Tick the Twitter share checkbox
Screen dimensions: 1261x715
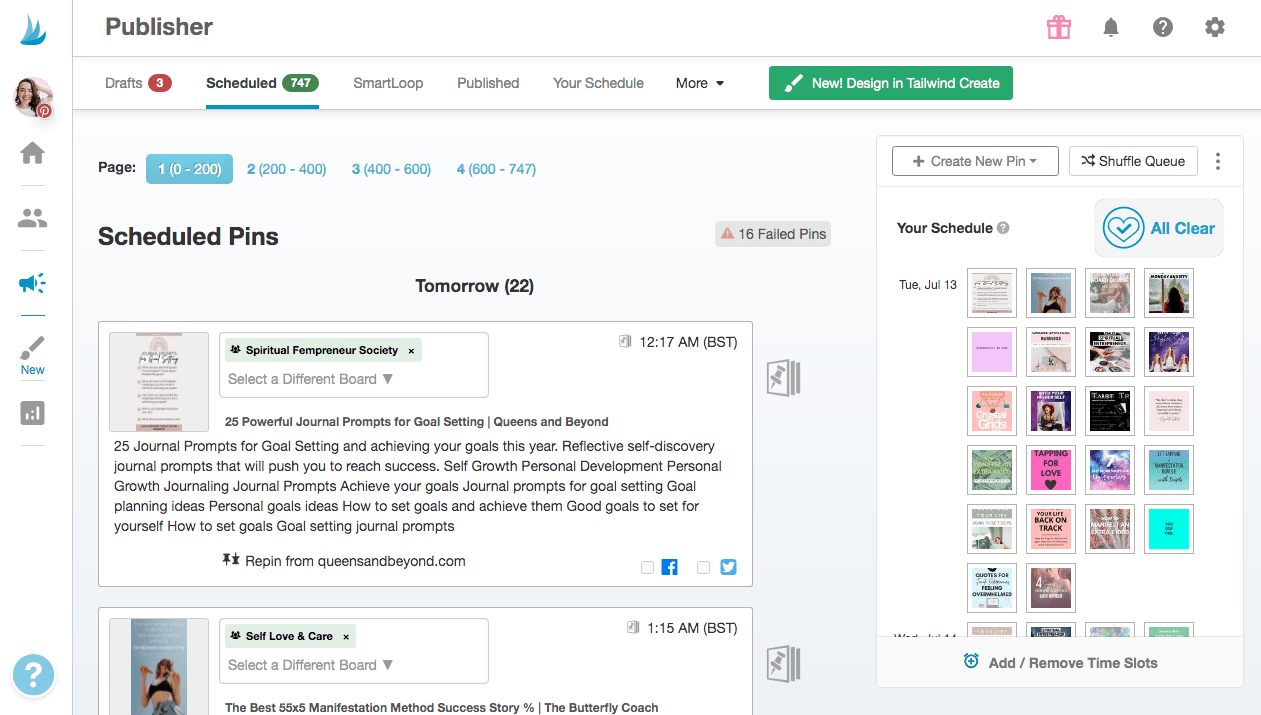(704, 567)
